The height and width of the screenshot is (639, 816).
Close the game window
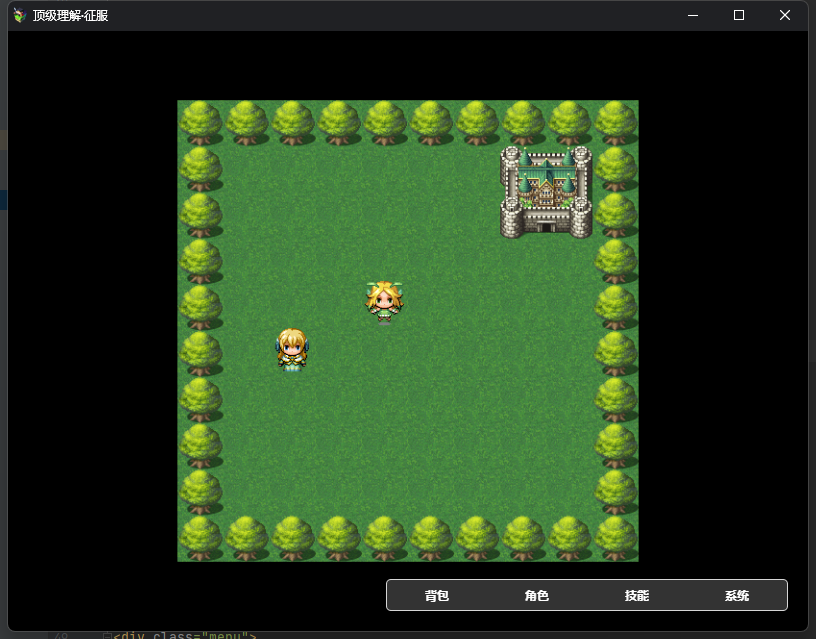coord(785,16)
